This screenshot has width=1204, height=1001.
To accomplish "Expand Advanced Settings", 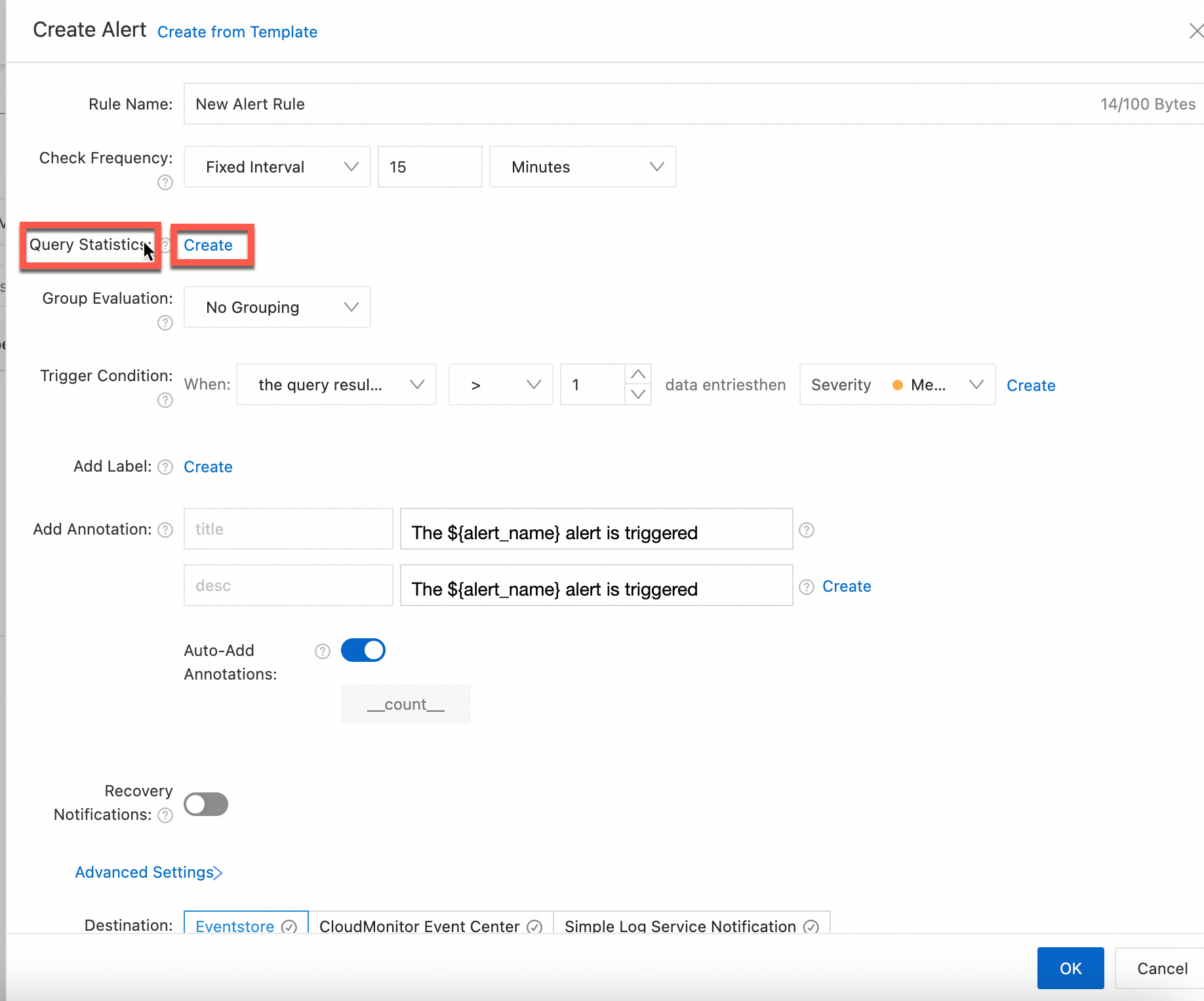I will pyautogui.click(x=149, y=872).
